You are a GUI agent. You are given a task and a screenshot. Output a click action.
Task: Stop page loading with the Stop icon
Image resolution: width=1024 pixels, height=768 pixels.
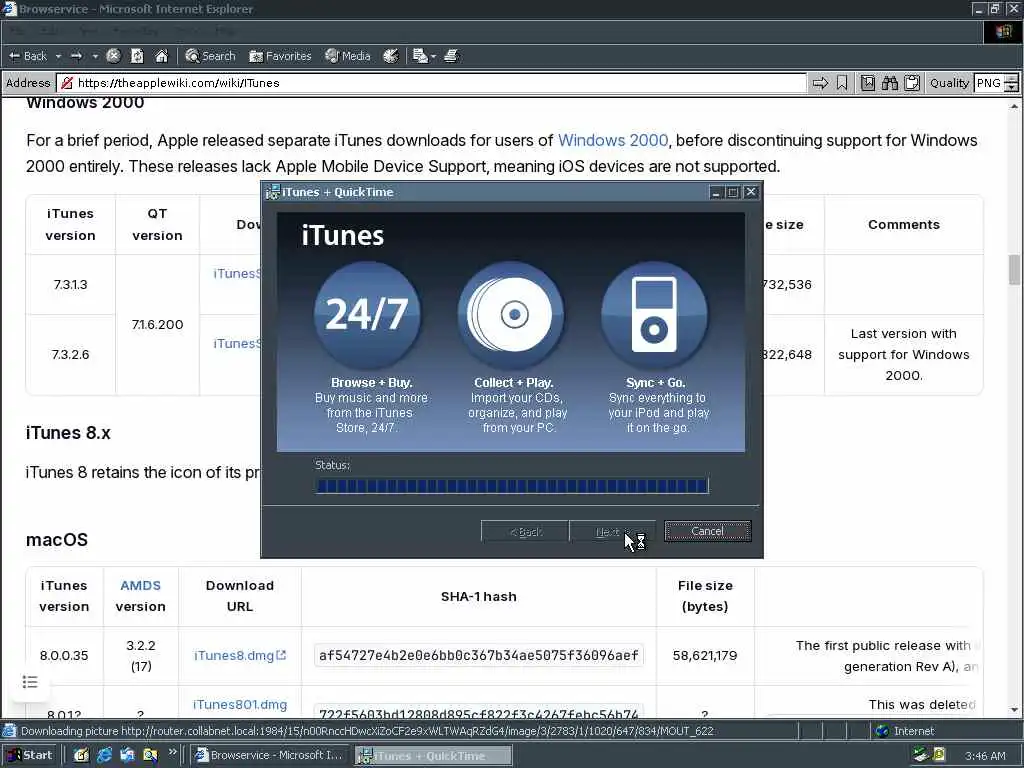tap(113, 56)
